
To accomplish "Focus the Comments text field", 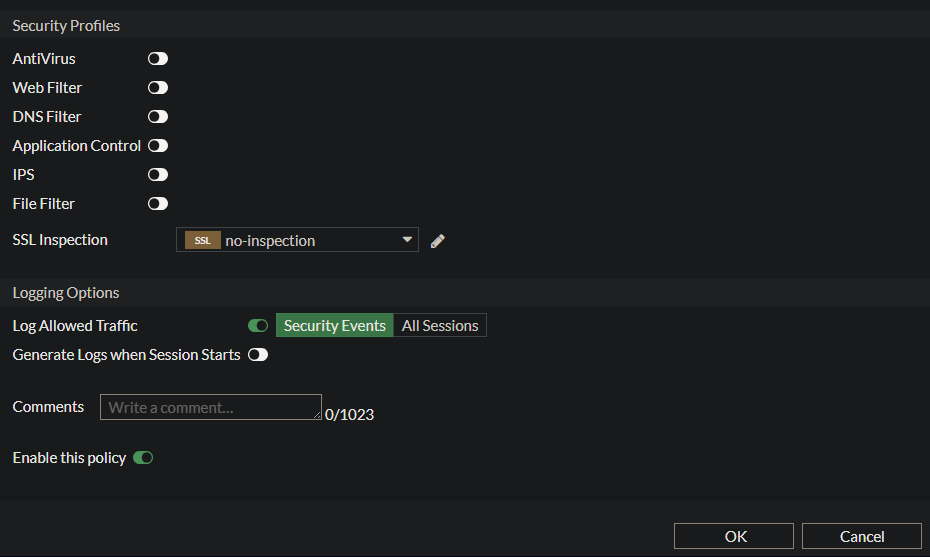I will pyautogui.click(x=210, y=407).
